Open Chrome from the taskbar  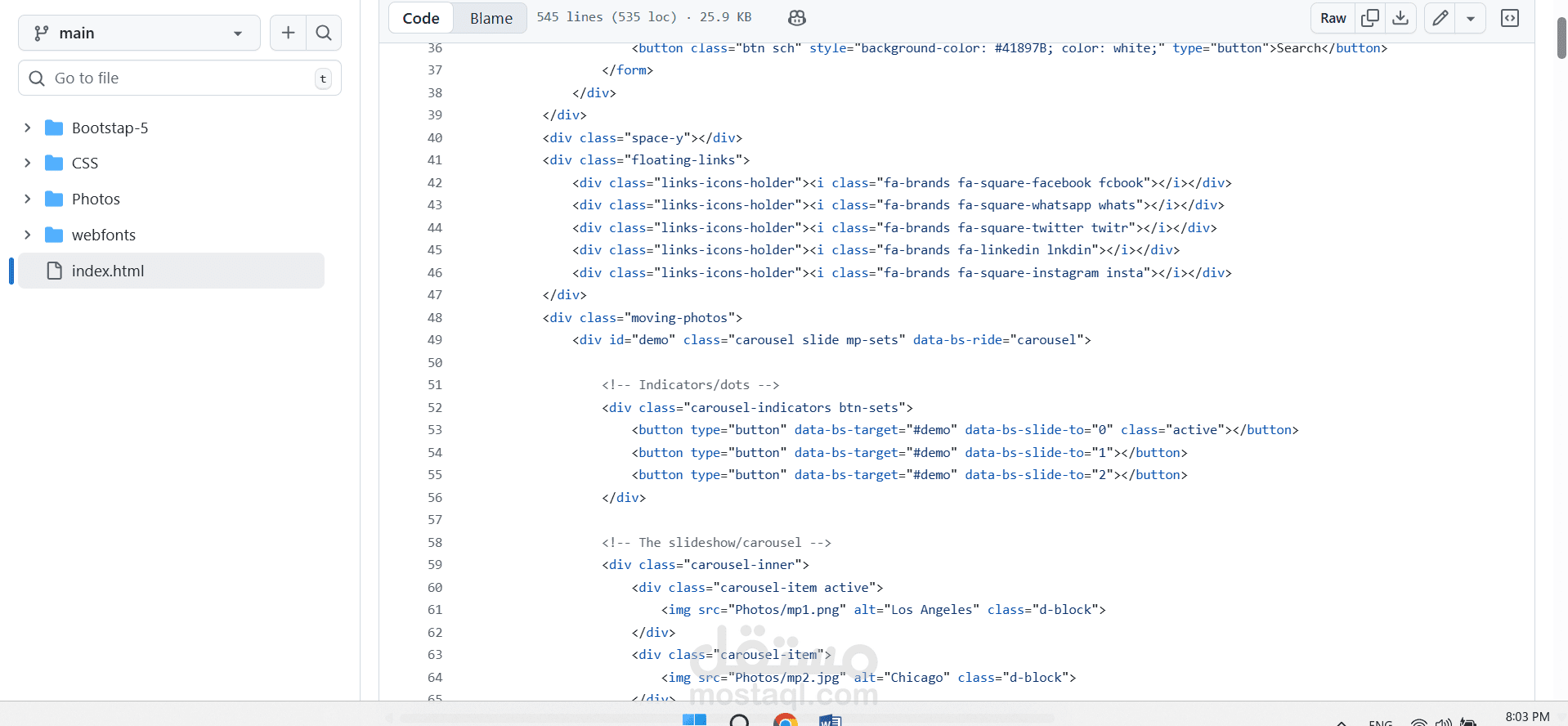785,720
